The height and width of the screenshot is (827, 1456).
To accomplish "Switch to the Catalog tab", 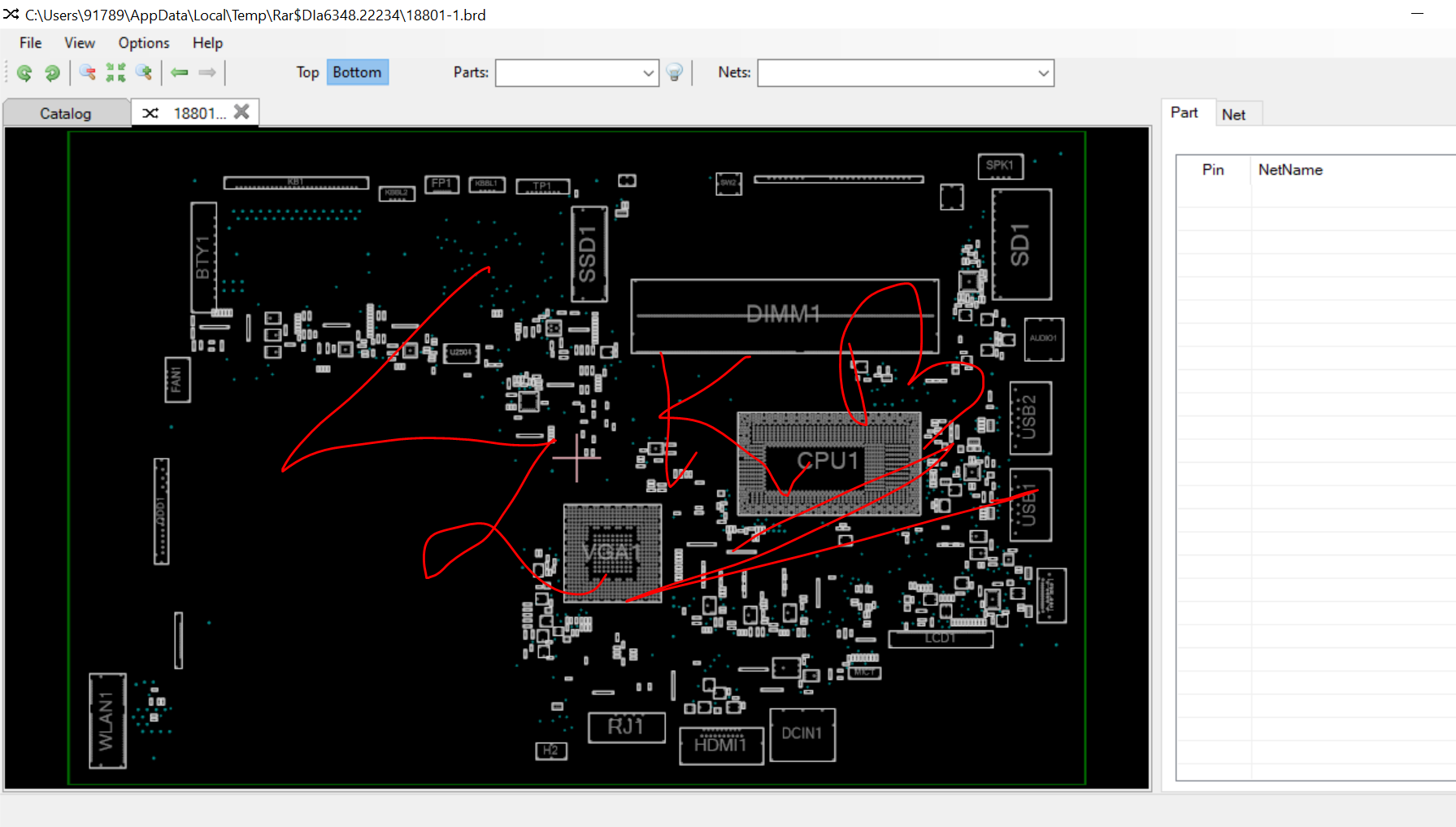I will click(x=66, y=113).
